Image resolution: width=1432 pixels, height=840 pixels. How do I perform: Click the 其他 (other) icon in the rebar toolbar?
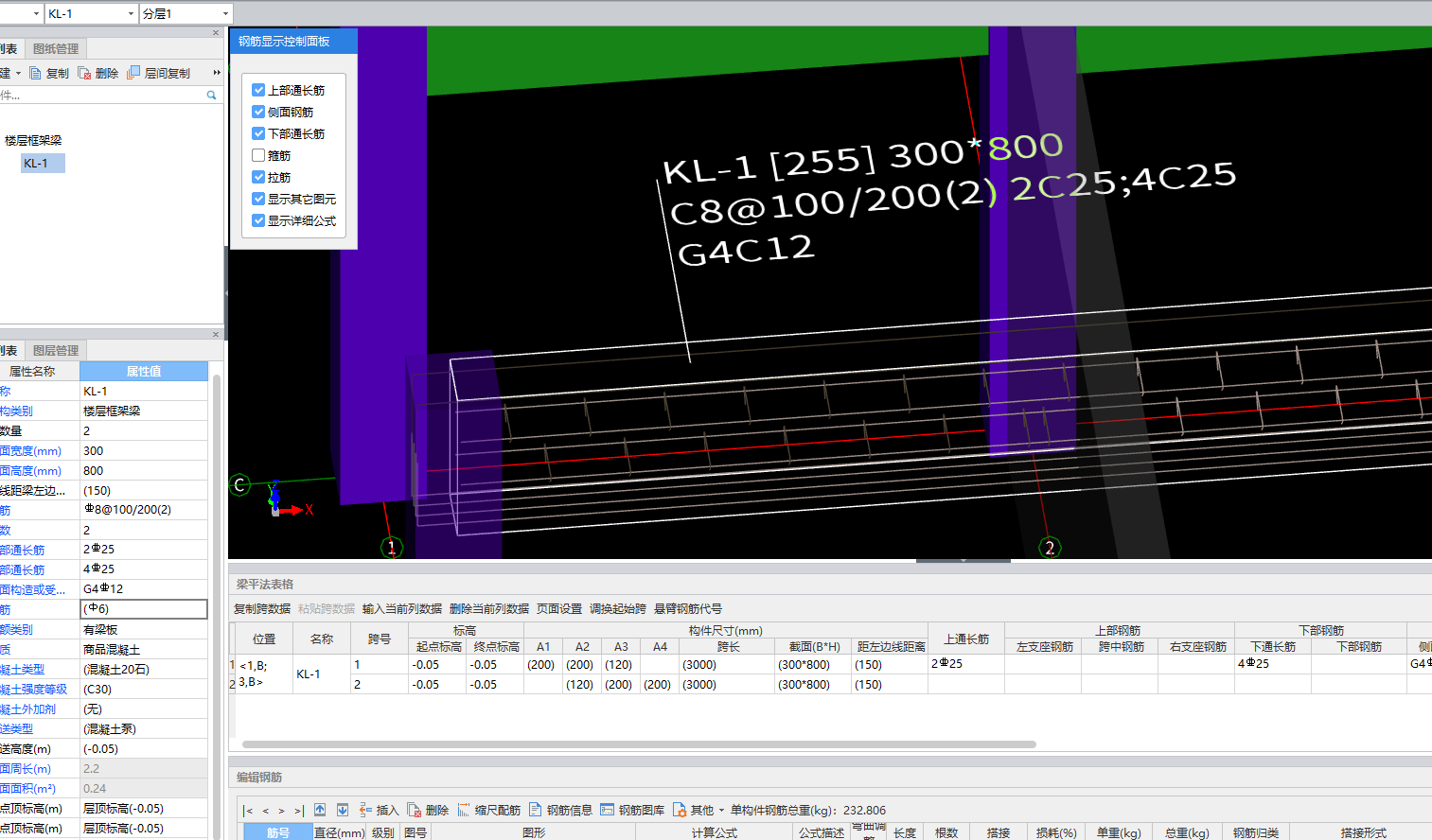tap(680, 810)
